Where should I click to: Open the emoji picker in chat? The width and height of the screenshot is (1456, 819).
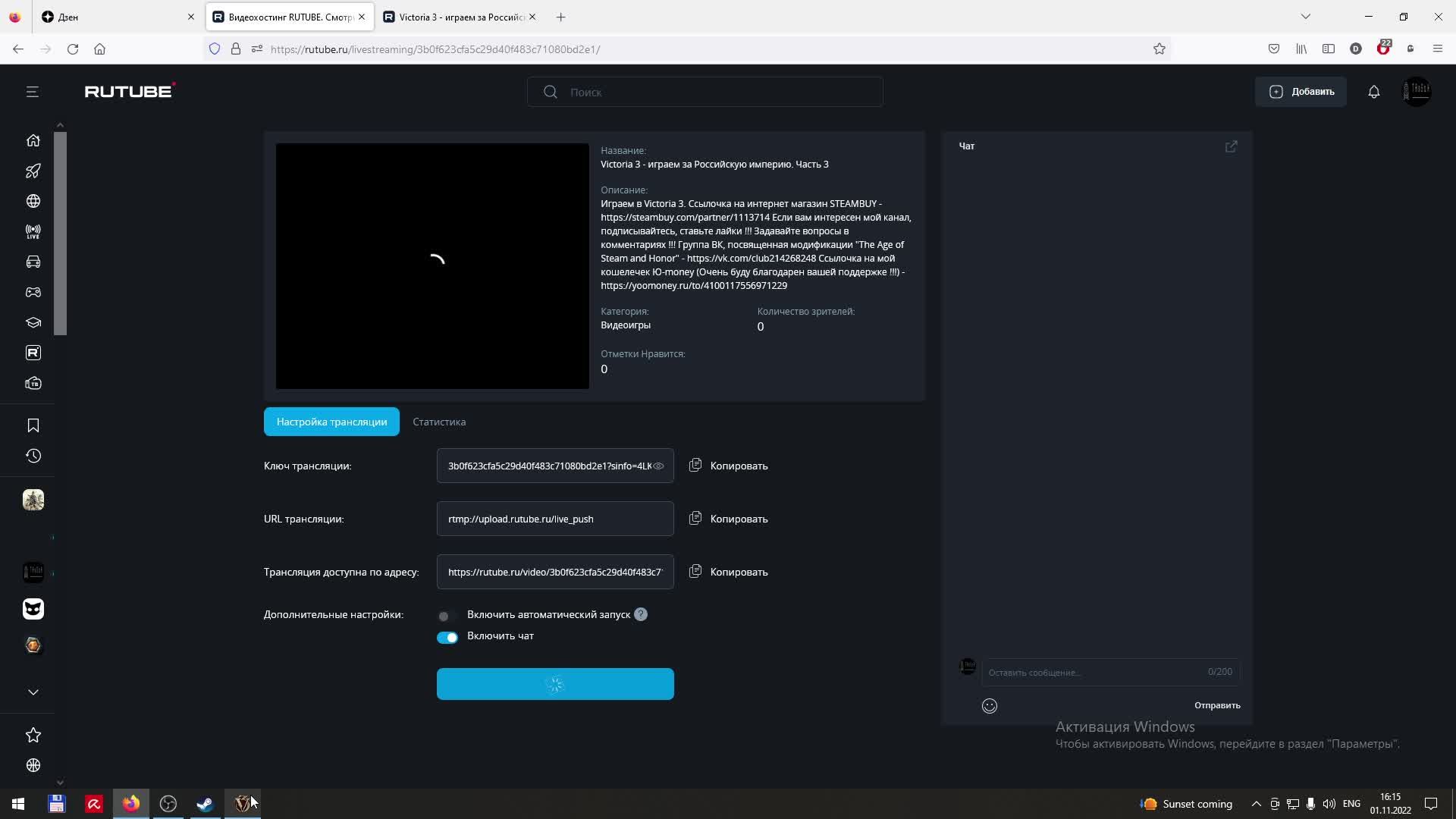pos(989,706)
